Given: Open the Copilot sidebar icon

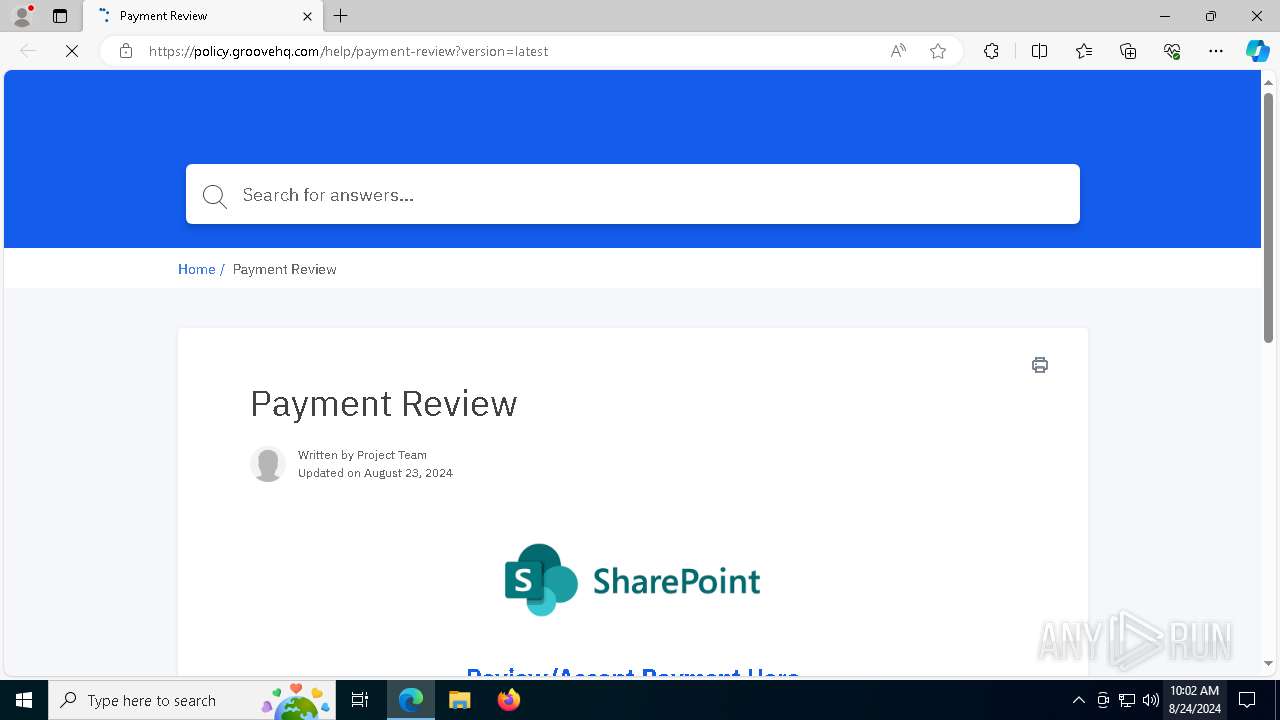Looking at the screenshot, I should coord(1257,51).
